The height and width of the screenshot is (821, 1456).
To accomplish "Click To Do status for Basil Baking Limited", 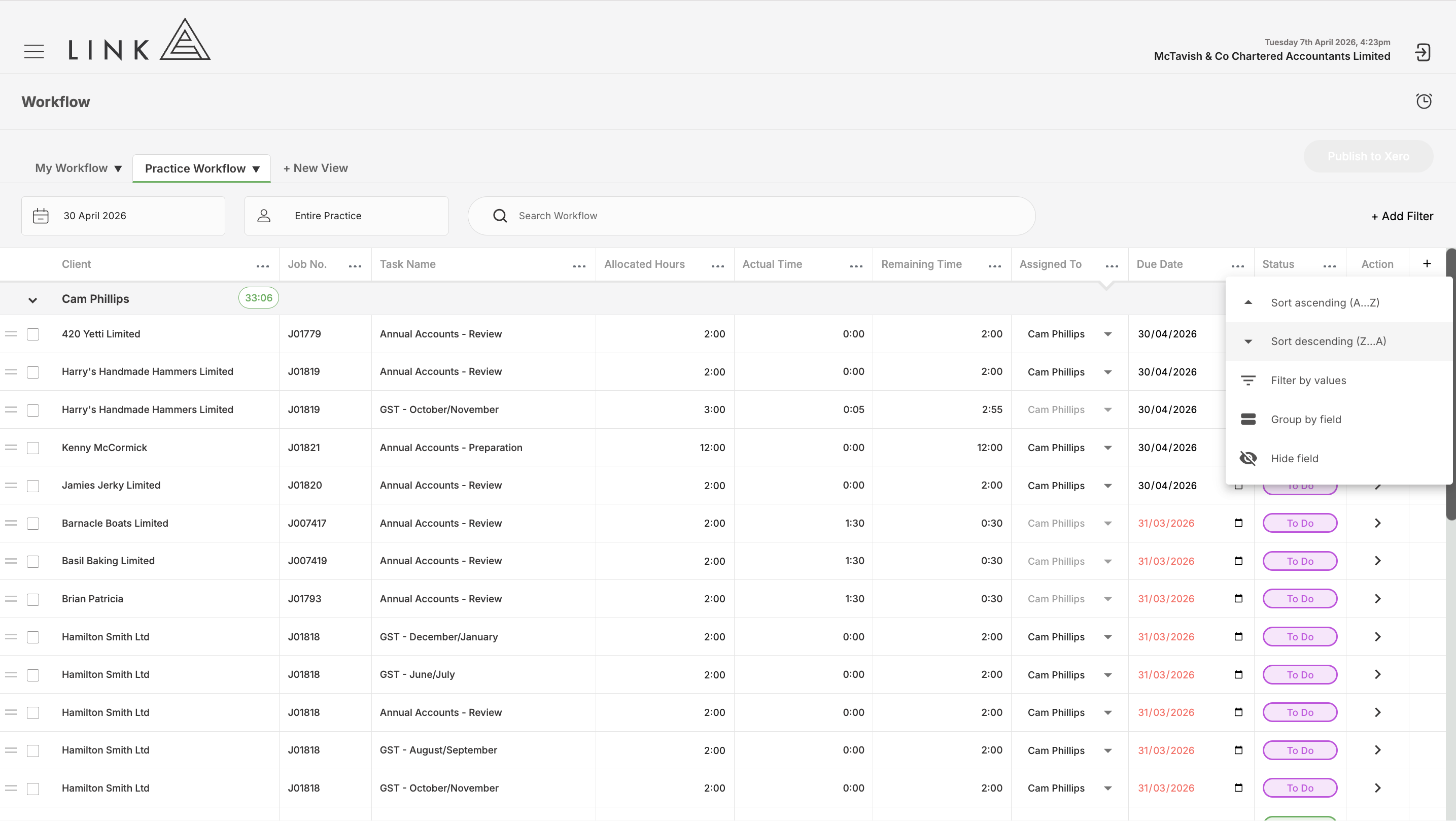I will (x=1300, y=561).
